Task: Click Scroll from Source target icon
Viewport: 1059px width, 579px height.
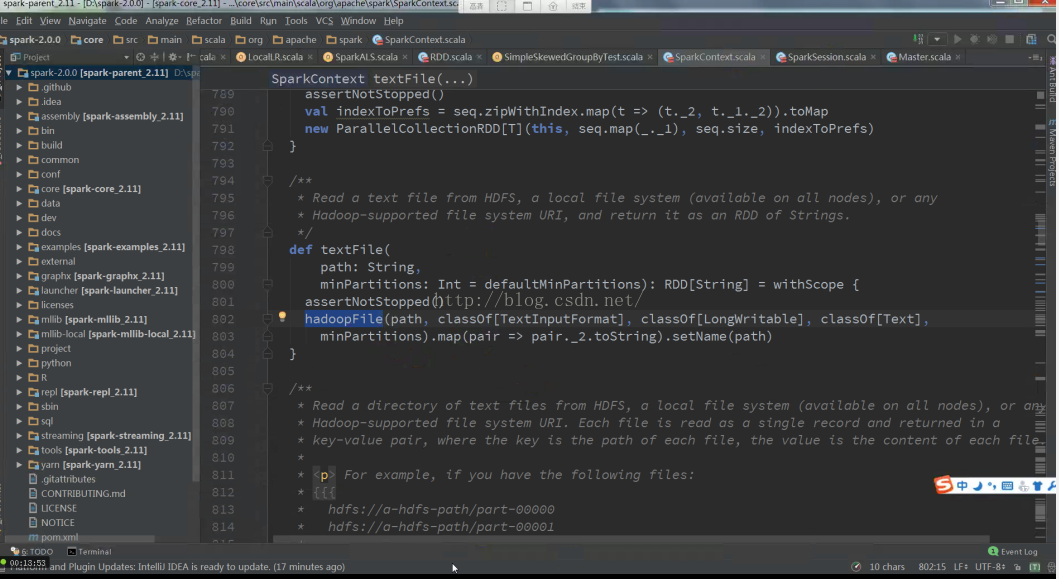Action: [140, 57]
